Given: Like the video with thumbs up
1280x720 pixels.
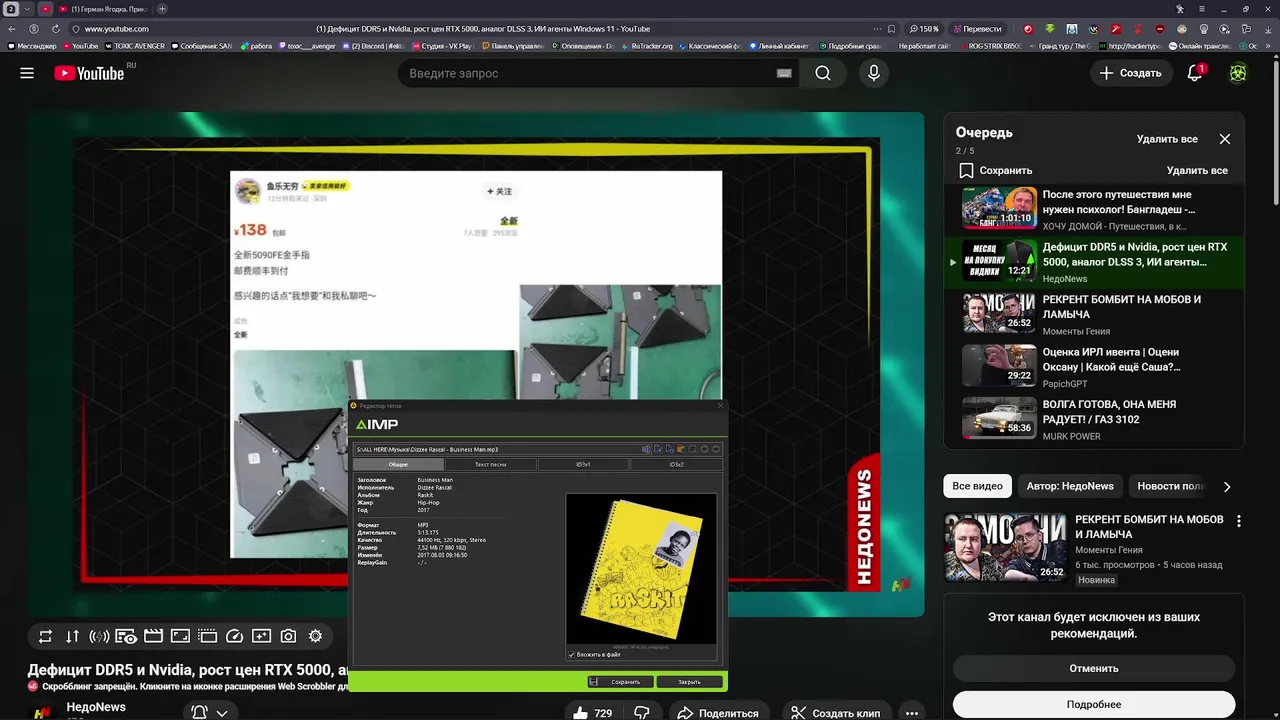Looking at the screenshot, I should 591,713.
